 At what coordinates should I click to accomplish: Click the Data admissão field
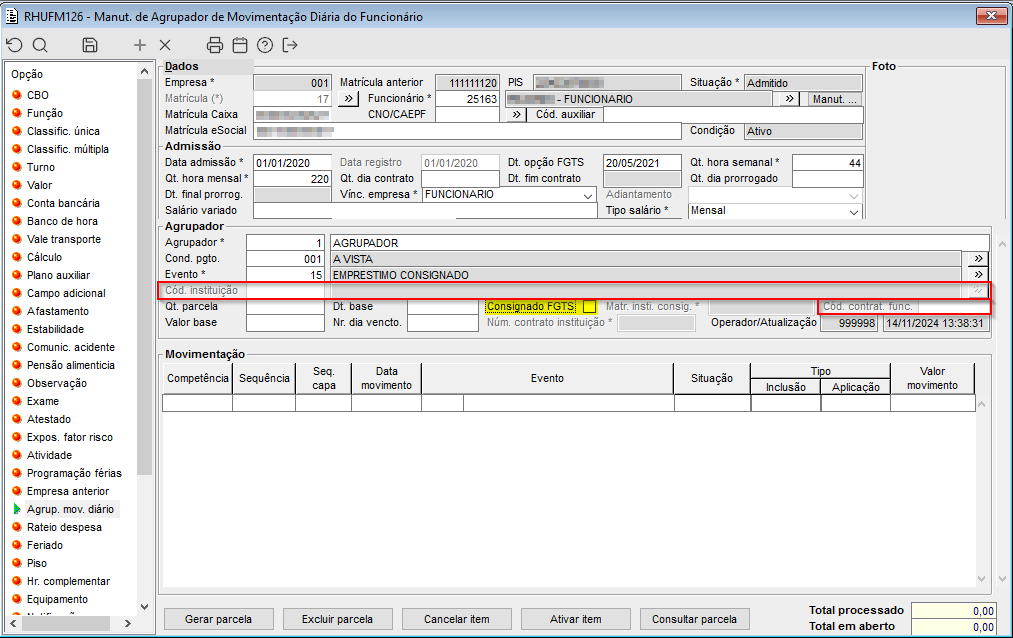tap(292, 163)
